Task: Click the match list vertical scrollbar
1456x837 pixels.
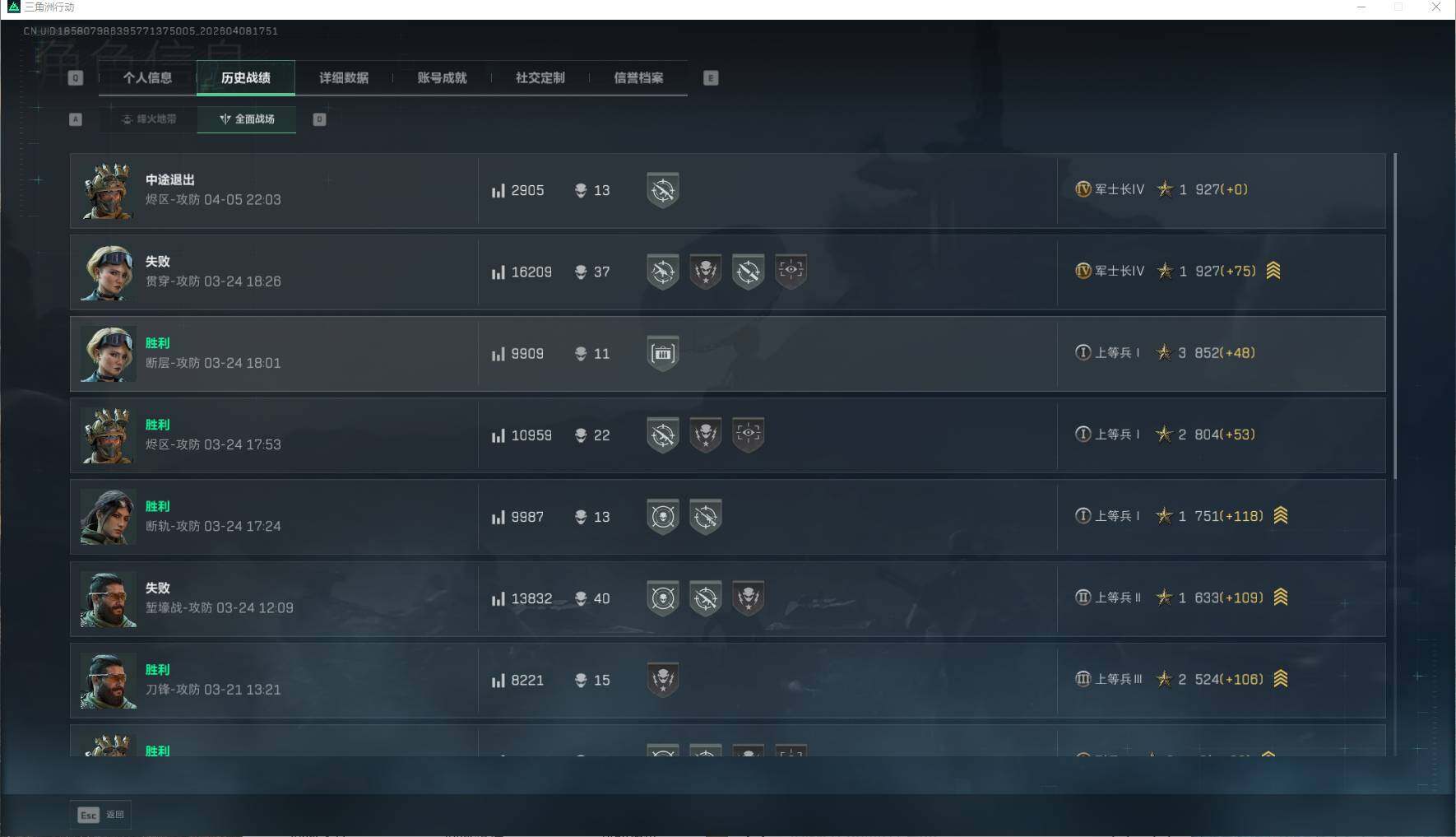Action: tap(1395, 316)
